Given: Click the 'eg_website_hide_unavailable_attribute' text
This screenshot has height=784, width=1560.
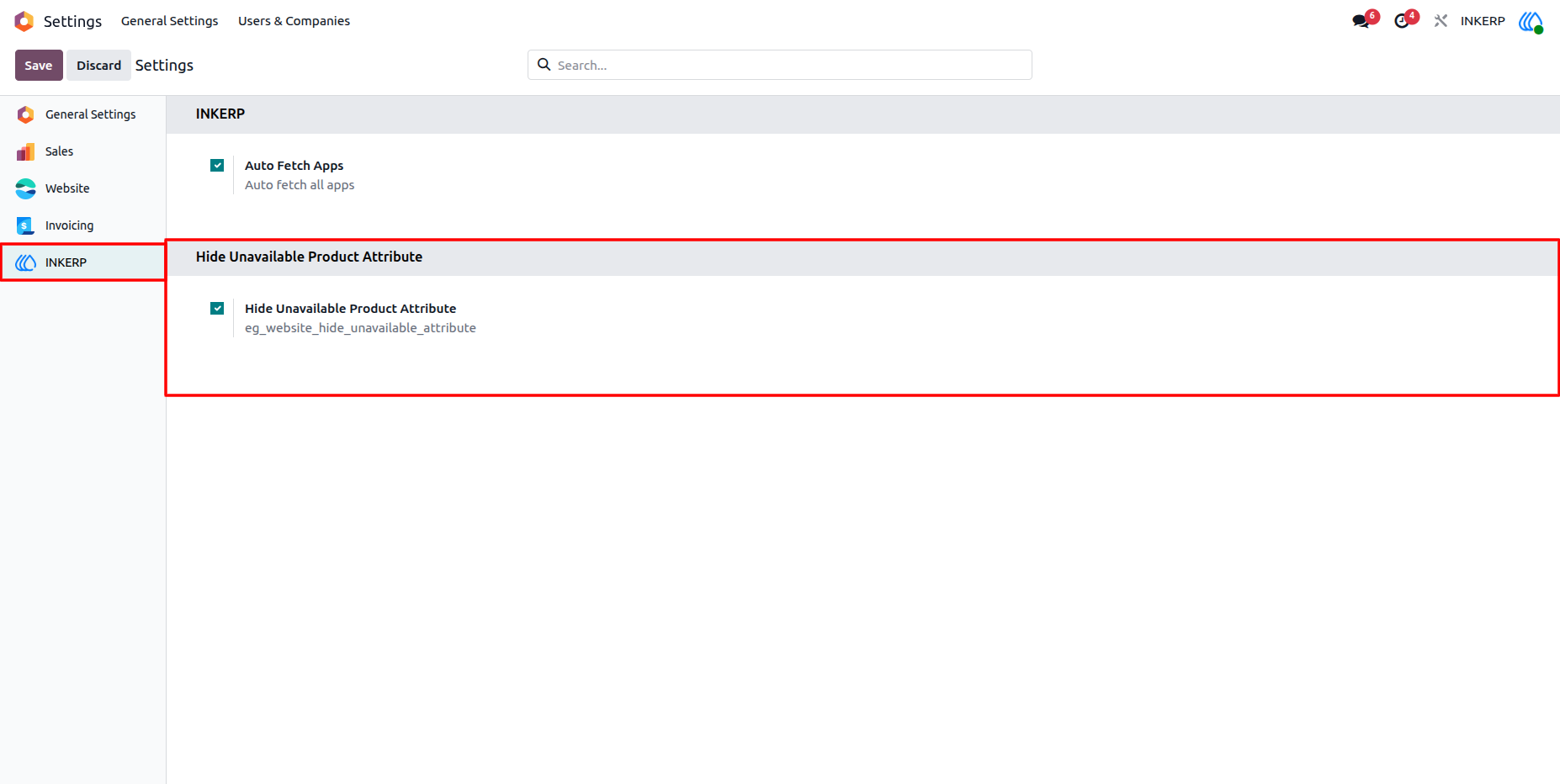Looking at the screenshot, I should [x=360, y=328].
